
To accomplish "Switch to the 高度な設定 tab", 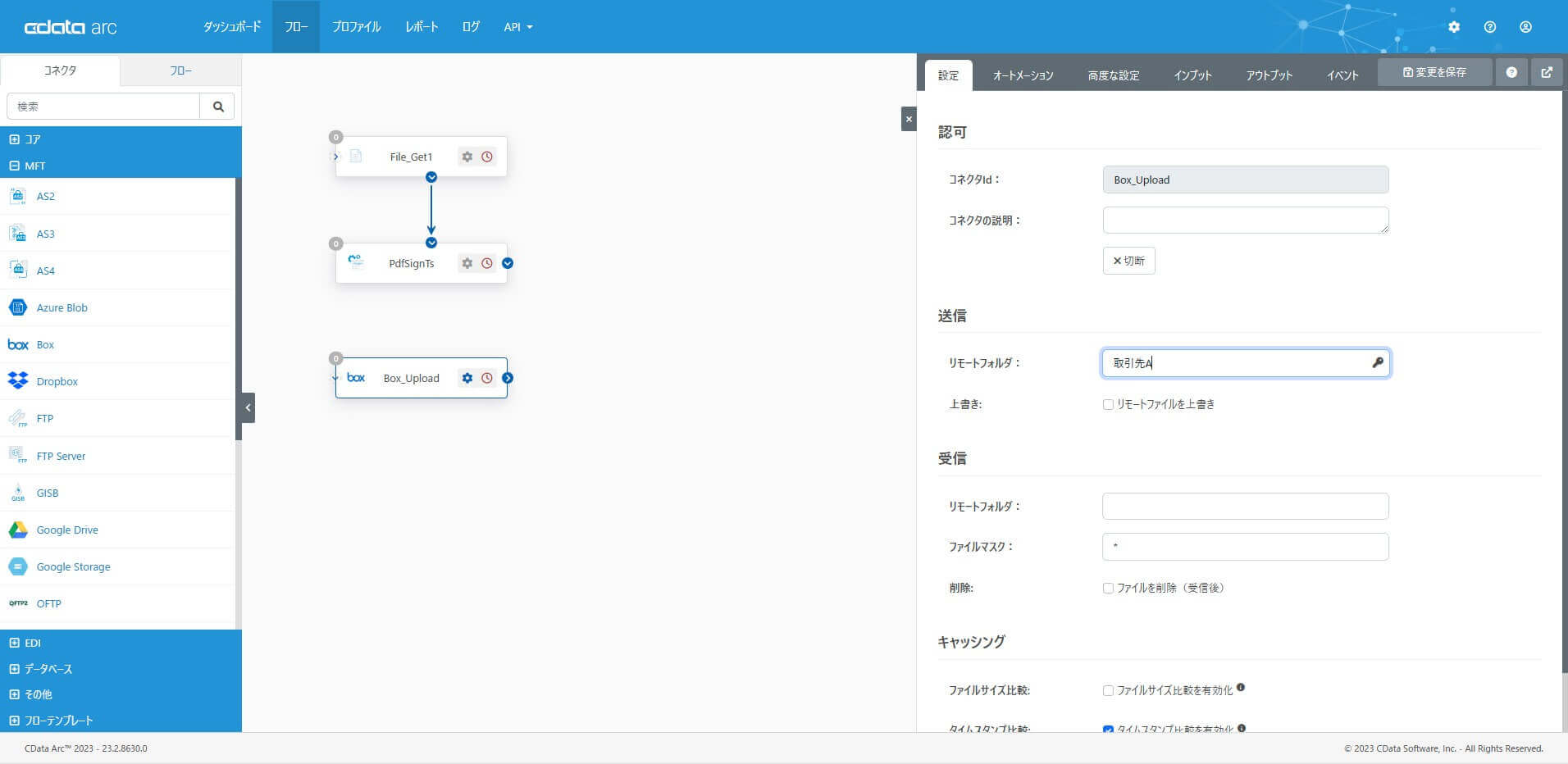I will [x=1114, y=75].
